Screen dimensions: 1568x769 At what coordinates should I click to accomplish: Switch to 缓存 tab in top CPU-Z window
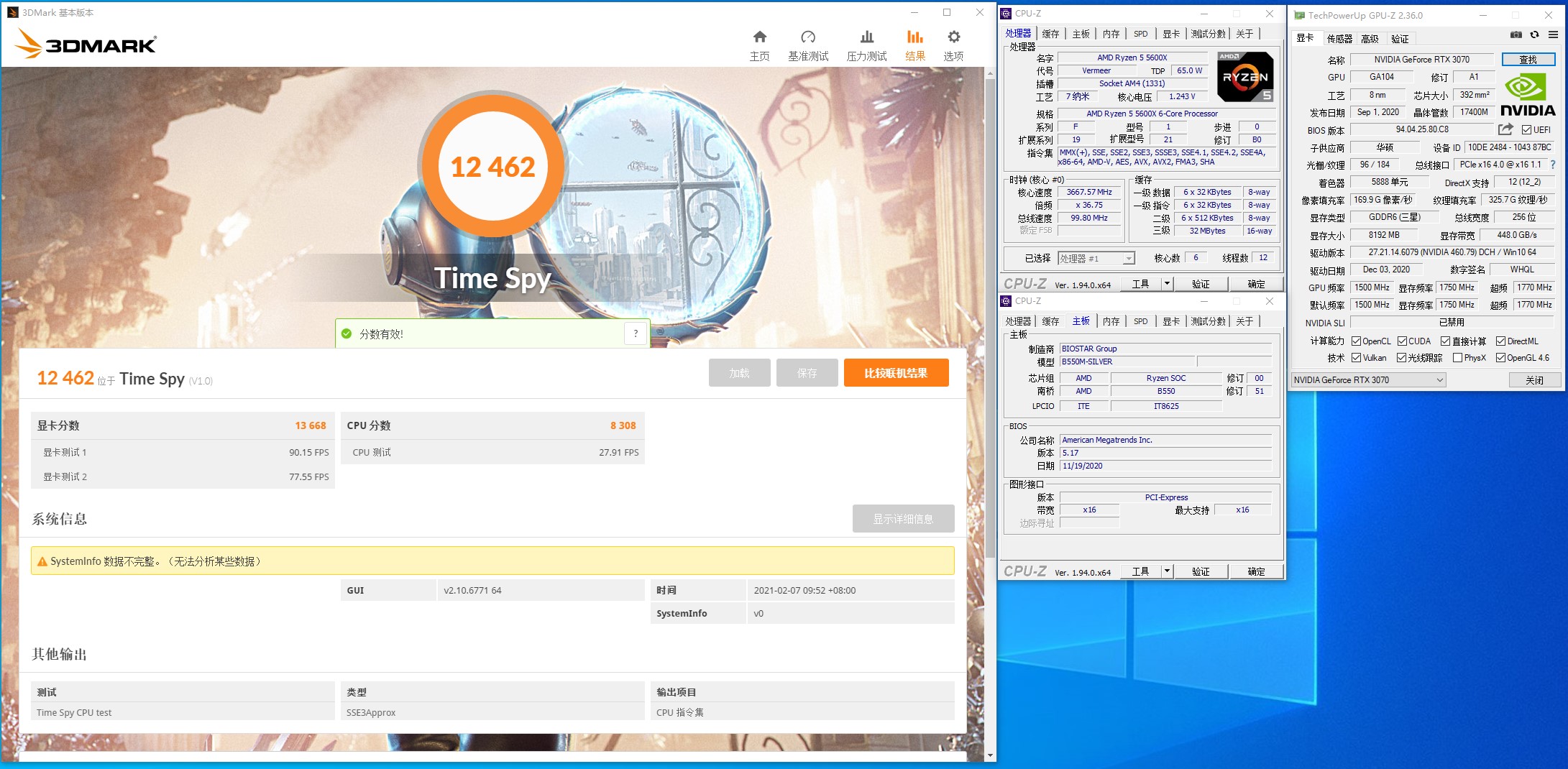[x=1050, y=34]
